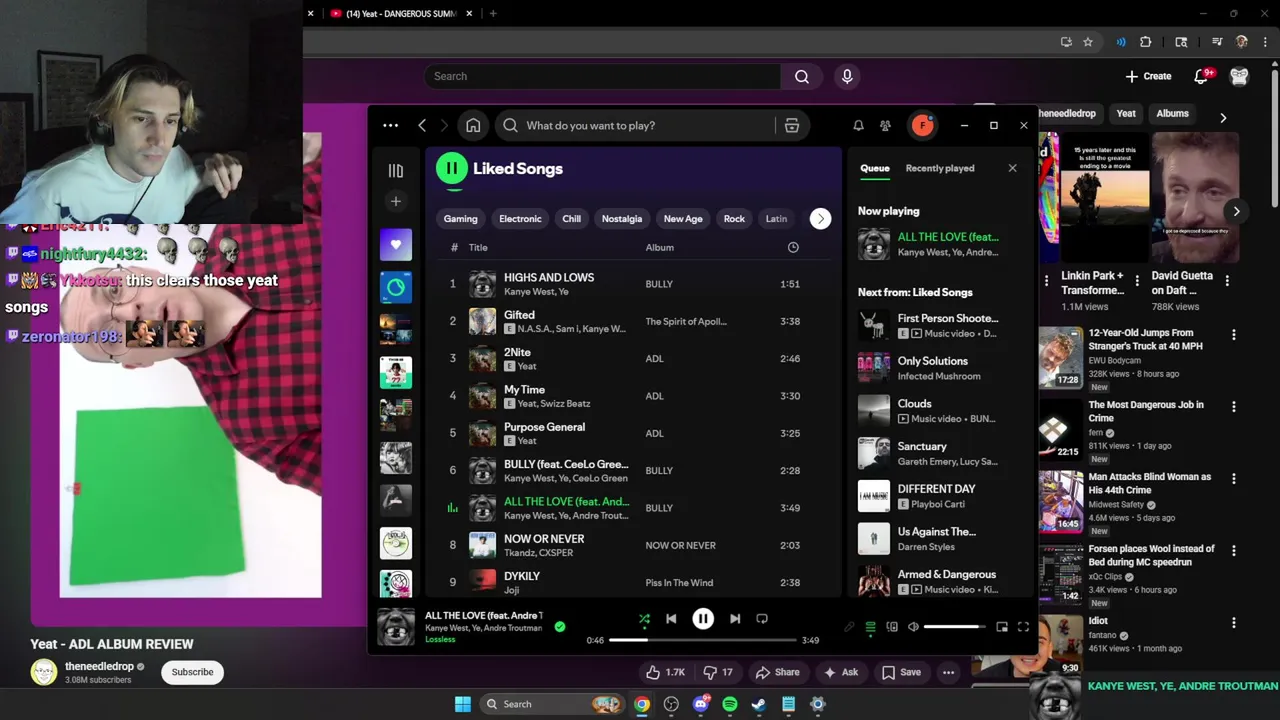The width and height of the screenshot is (1280, 720).
Task: Toggle repeat in Spotify player bar
Action: point(762,619)
